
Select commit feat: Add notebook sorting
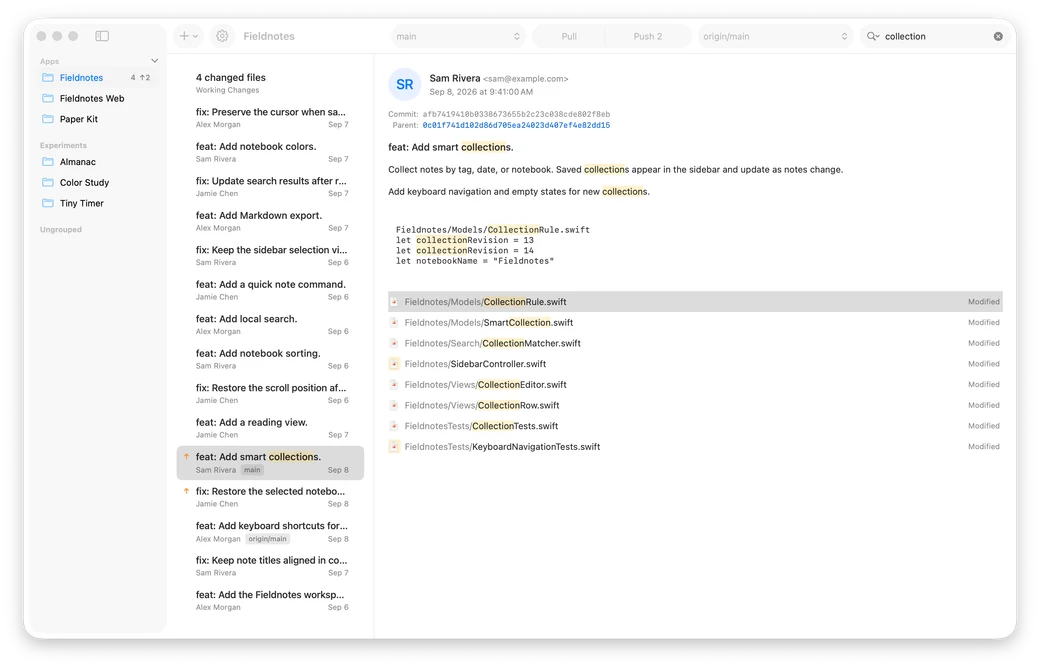[270, 359]
